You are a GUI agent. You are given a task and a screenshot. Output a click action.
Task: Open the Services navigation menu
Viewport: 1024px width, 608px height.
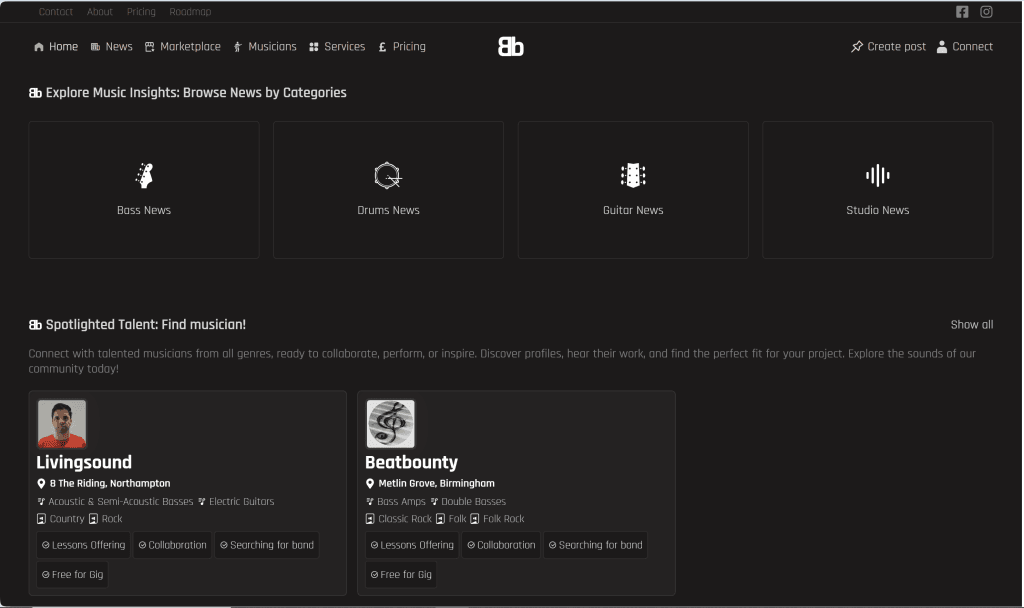tap(337, 47)
